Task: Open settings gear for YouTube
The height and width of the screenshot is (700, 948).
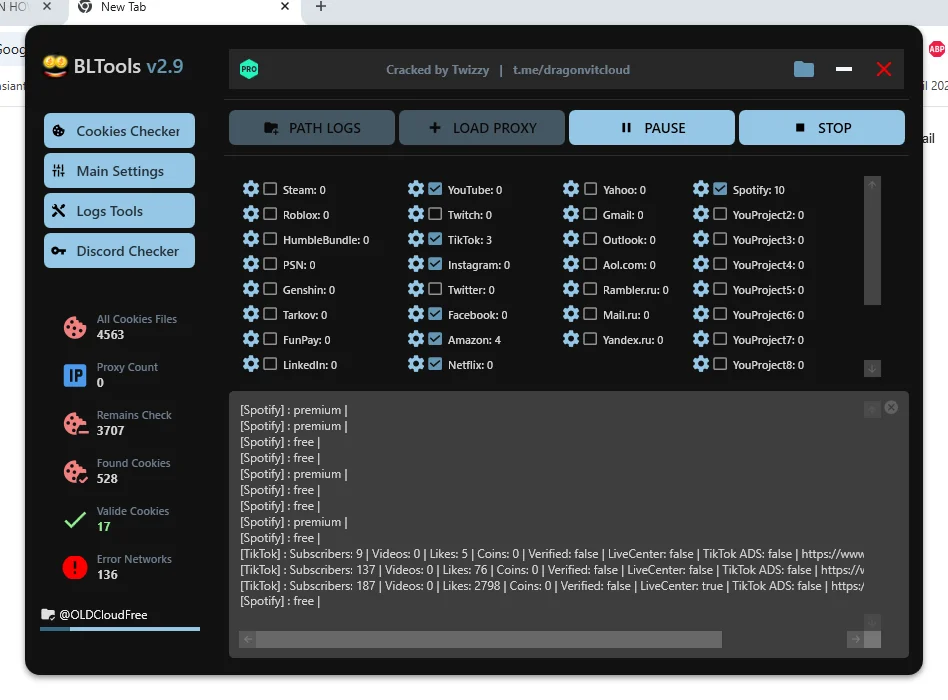Action: click(416, 189)
